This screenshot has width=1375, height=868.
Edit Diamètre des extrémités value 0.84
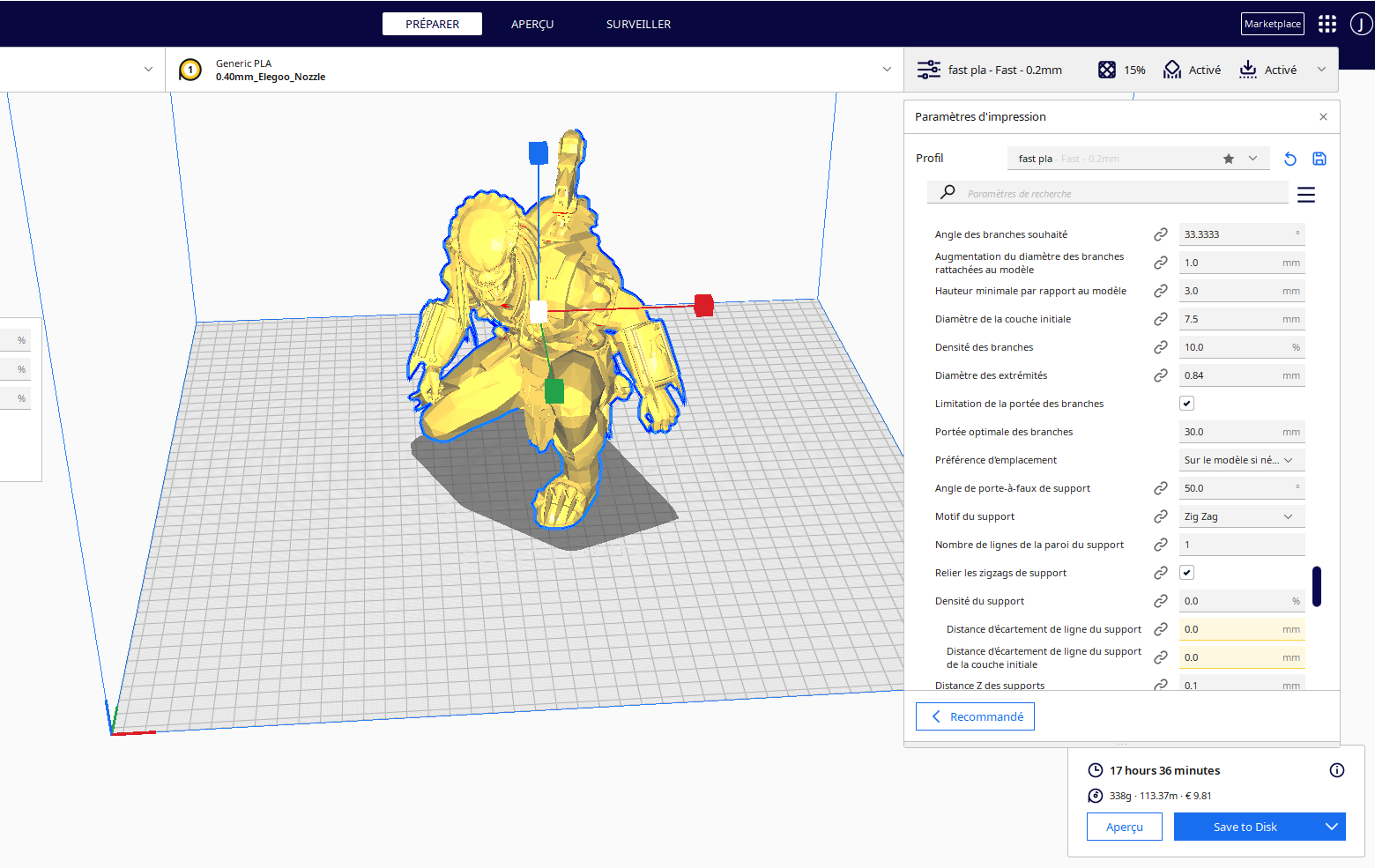[x=1242, y=375]
